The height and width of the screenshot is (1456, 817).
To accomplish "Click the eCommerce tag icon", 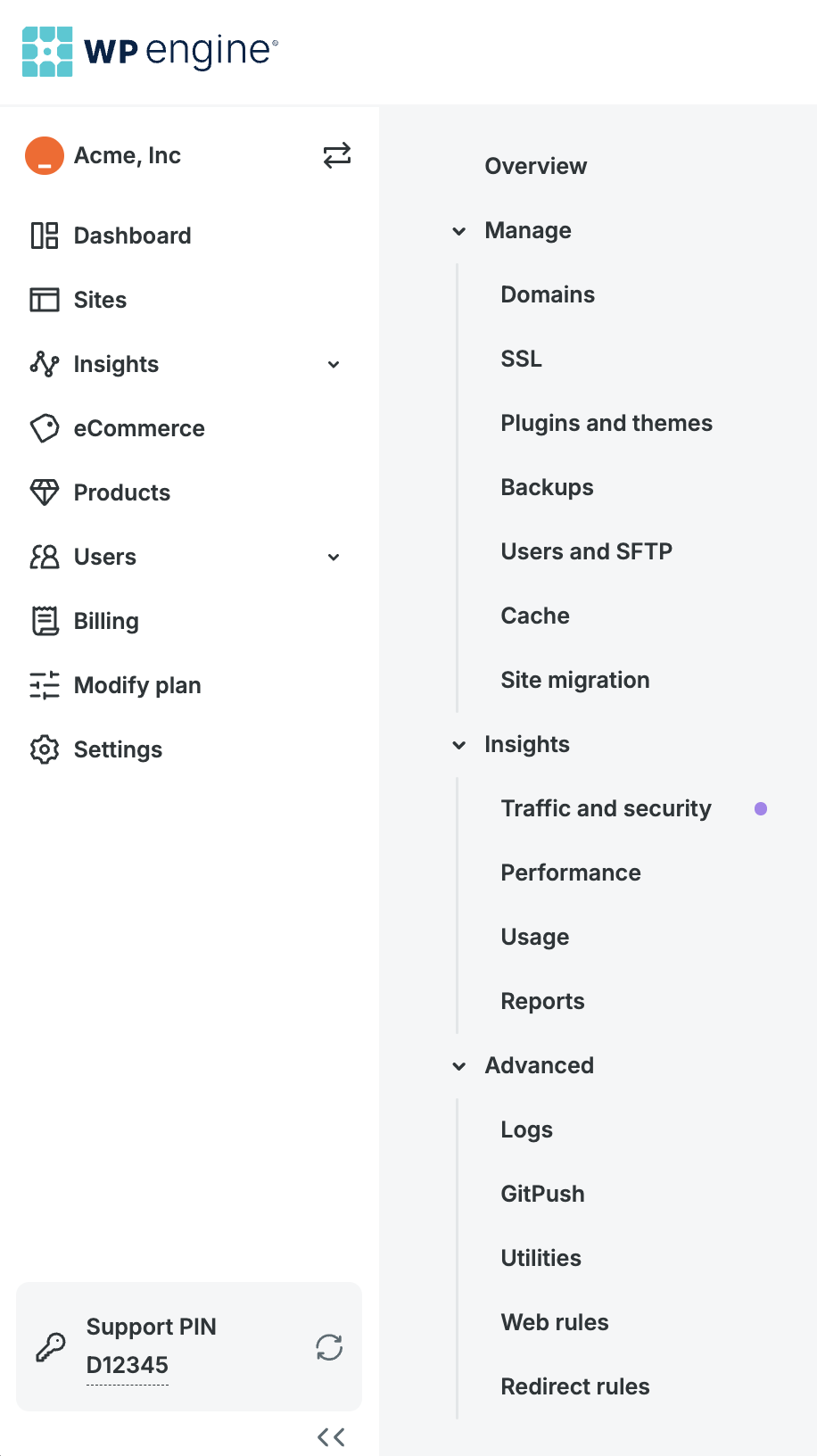I will point(45,428).
